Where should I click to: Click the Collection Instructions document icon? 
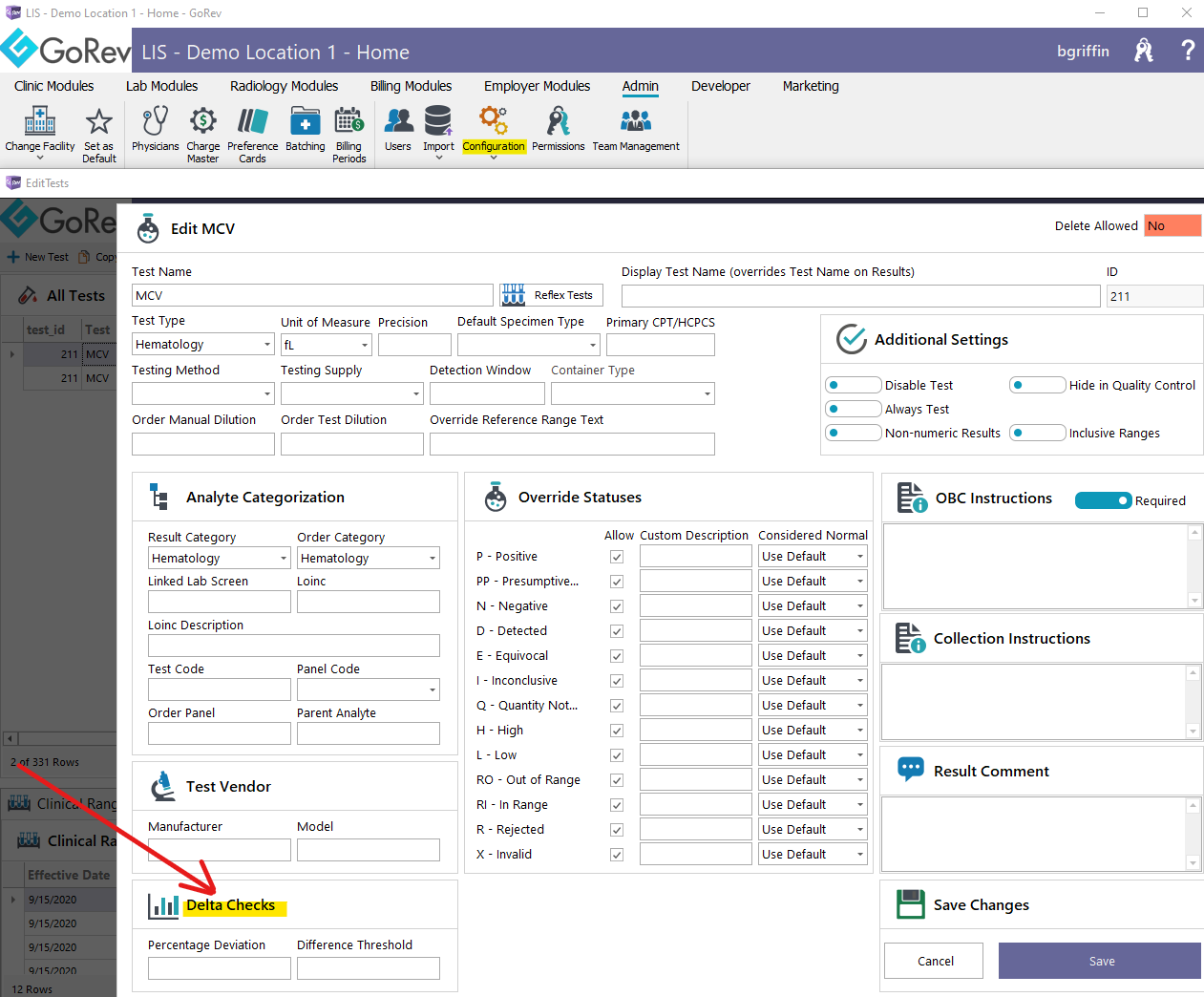pyautogui.click(x=911, y=638)
